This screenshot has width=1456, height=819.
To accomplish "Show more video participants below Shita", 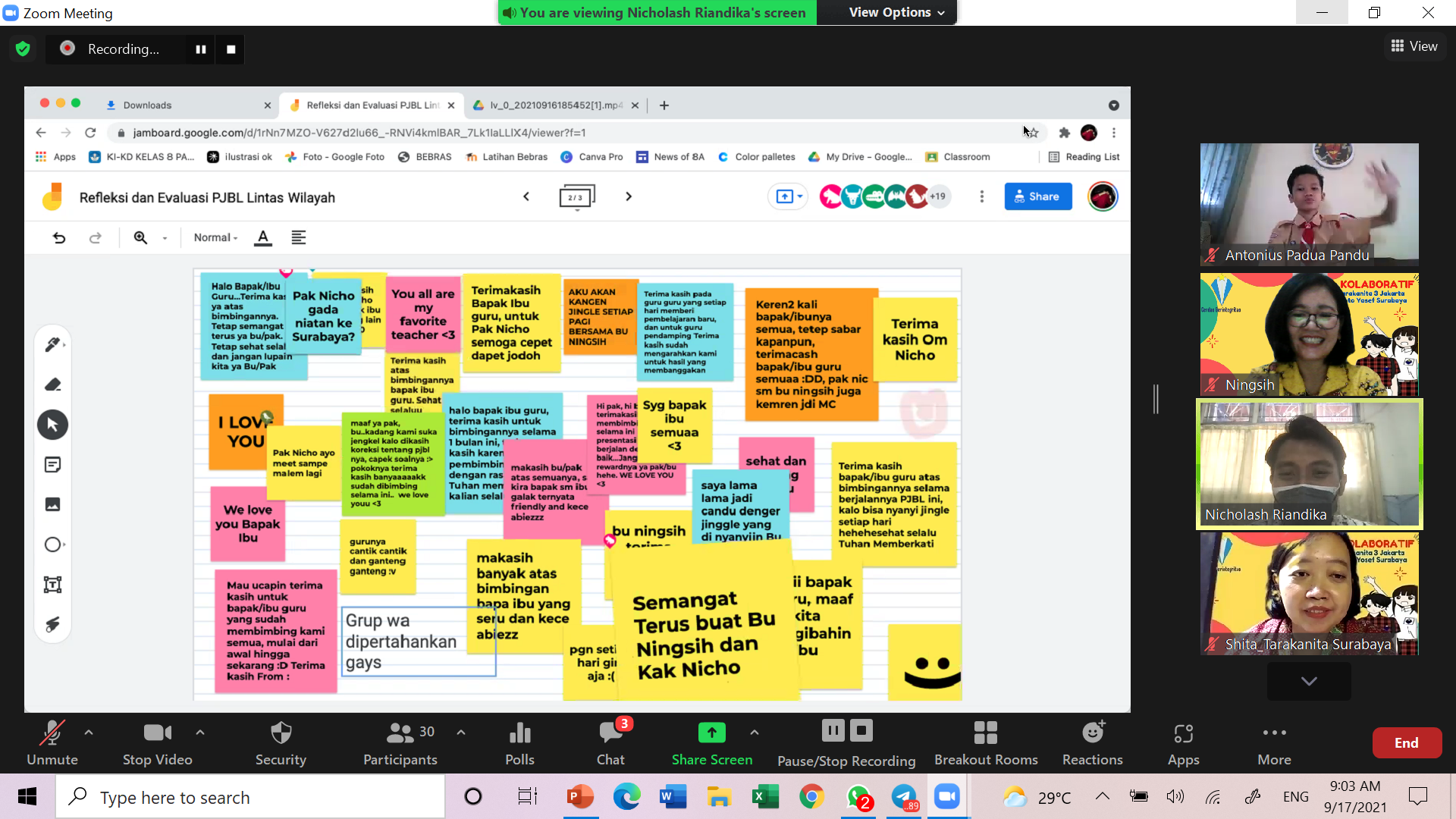I will (x=1309, y=681).
